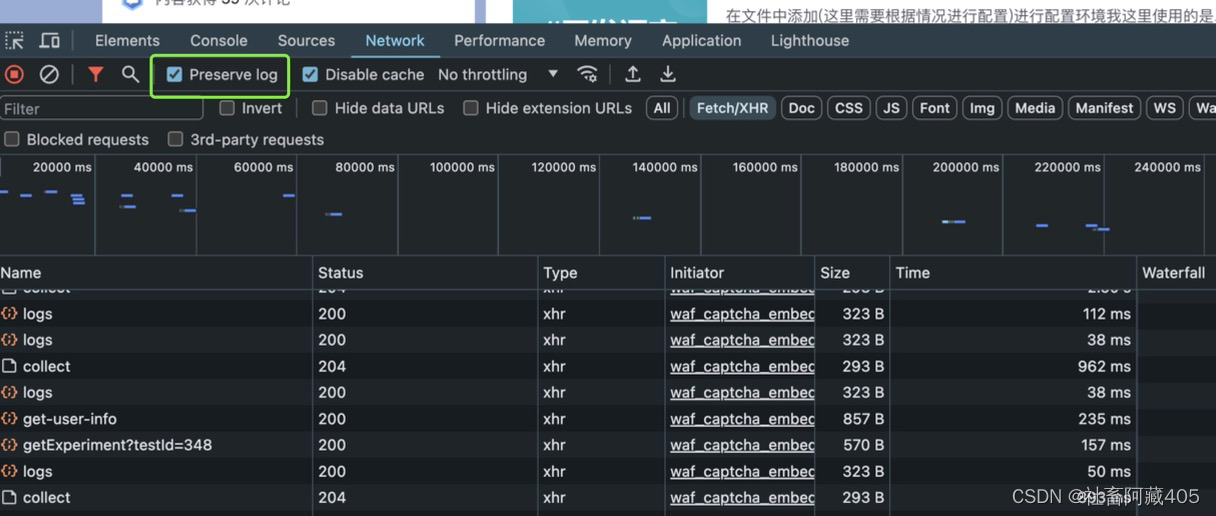Sort by the Size column header
The height and width of the screenshot is (516, 1216).
[852, 272]
